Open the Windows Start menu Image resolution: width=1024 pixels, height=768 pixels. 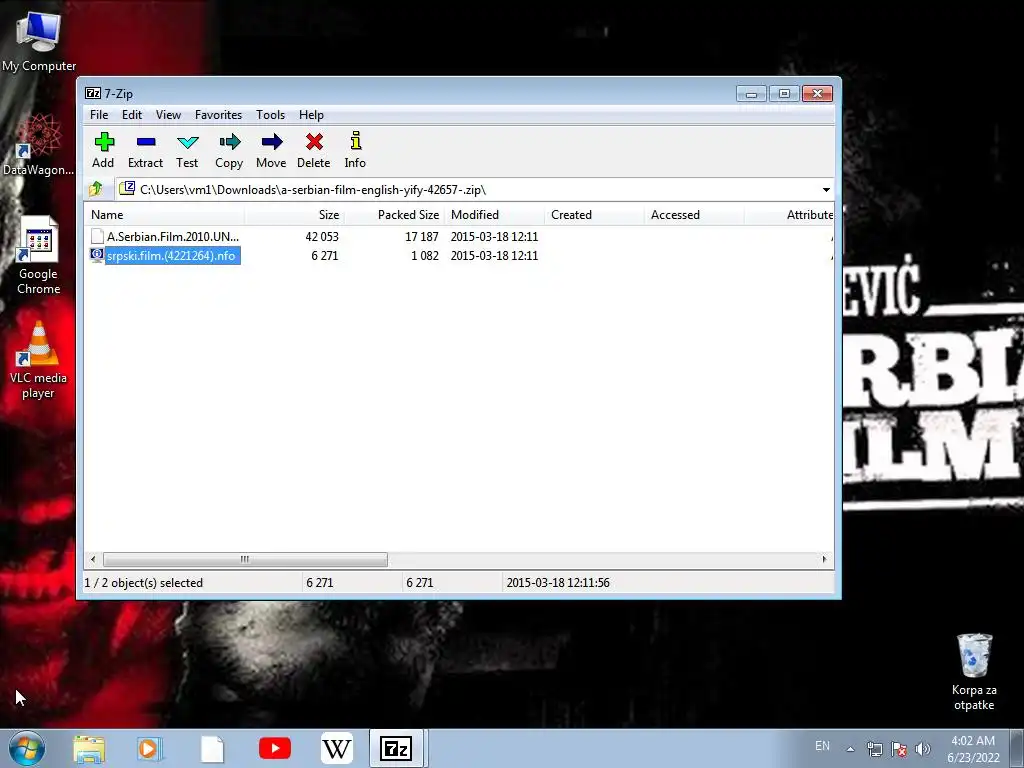pyautogui.click(x=27, y=748)
